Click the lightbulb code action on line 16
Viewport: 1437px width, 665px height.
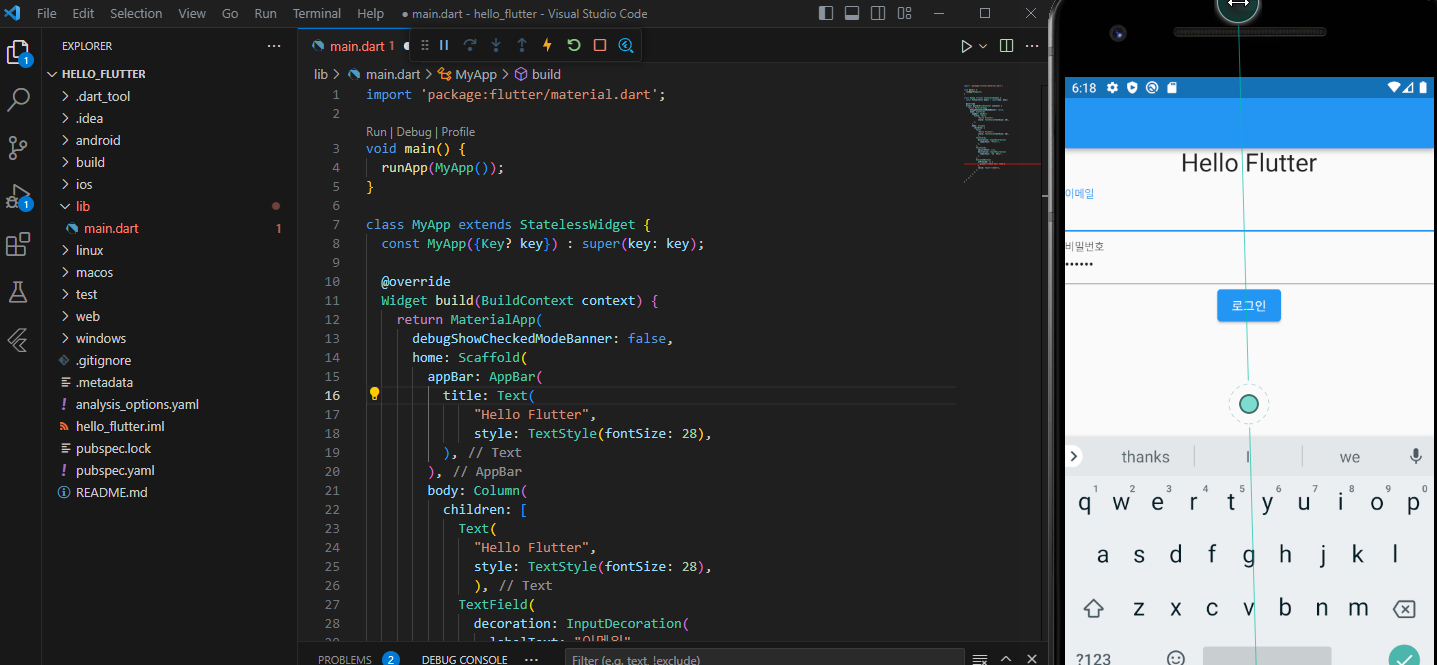(375, 394)
